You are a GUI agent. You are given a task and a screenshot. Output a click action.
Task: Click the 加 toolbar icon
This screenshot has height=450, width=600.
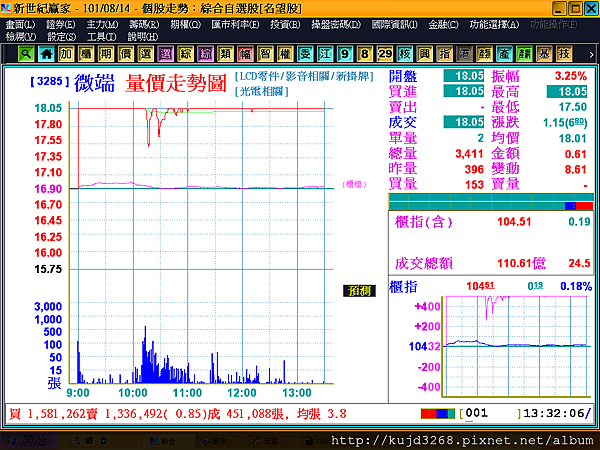(66, 54)
